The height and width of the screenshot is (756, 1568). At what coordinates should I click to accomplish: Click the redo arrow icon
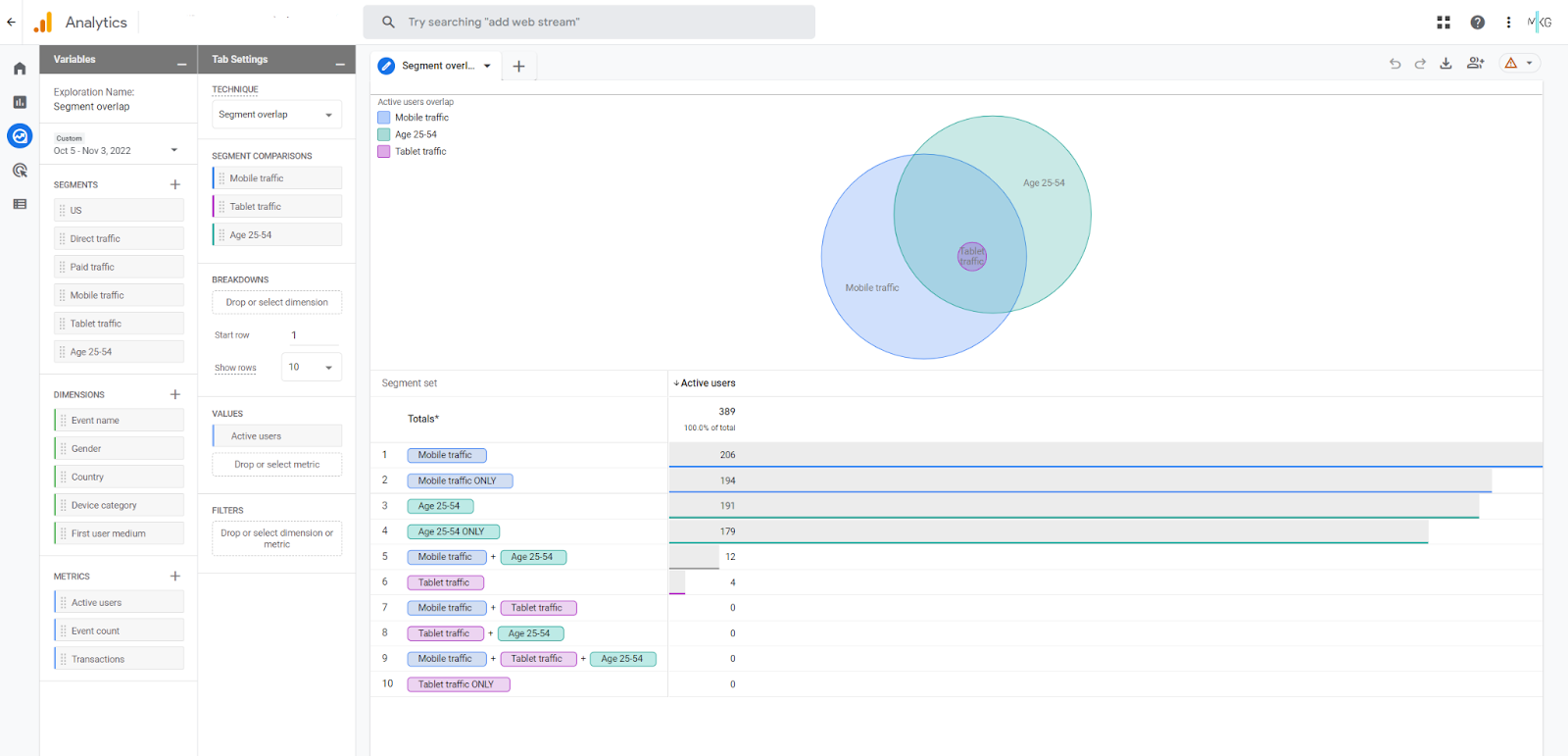pyautogui.click(x=1420, y=64)
